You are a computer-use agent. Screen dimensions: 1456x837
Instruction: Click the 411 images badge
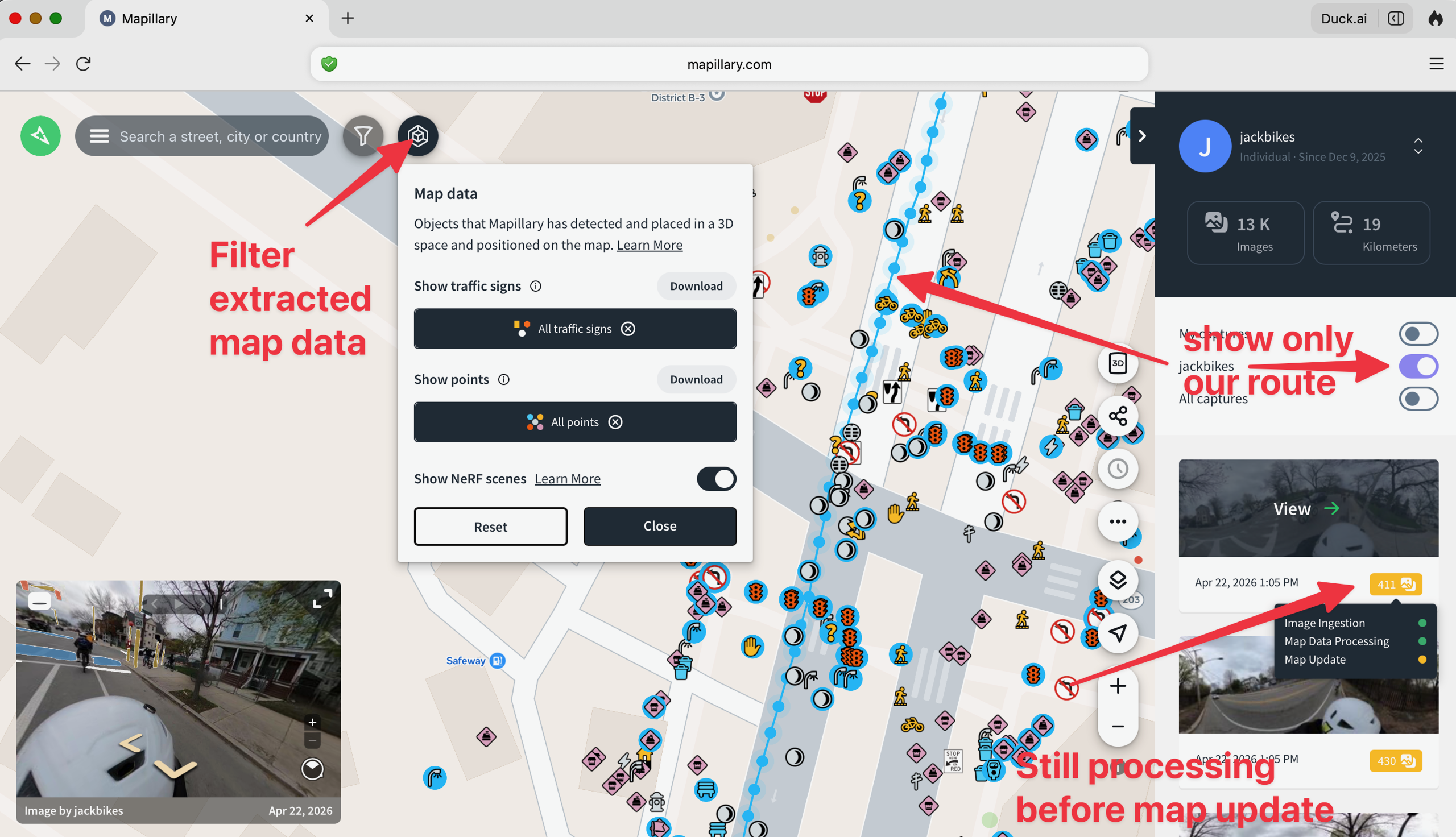1395,584
